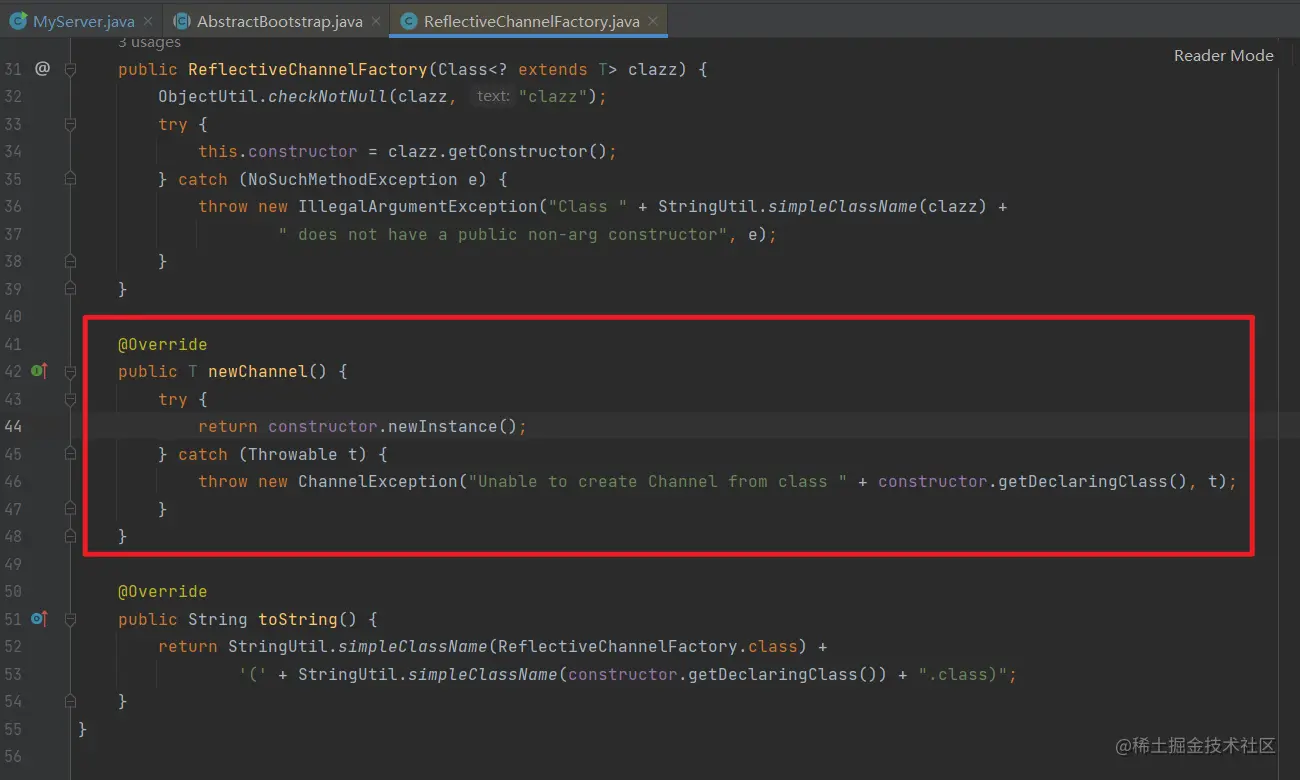Click the AbstractBootstrap.java tab's class file icon
Screen dimensions: 1300x780
[182, 21]
